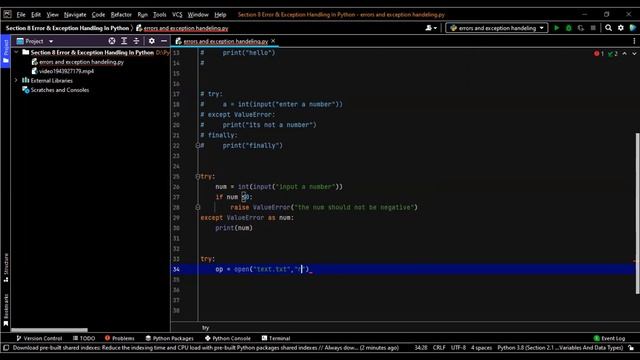Click the breadcrumb project name Section 8

[67, 28]
